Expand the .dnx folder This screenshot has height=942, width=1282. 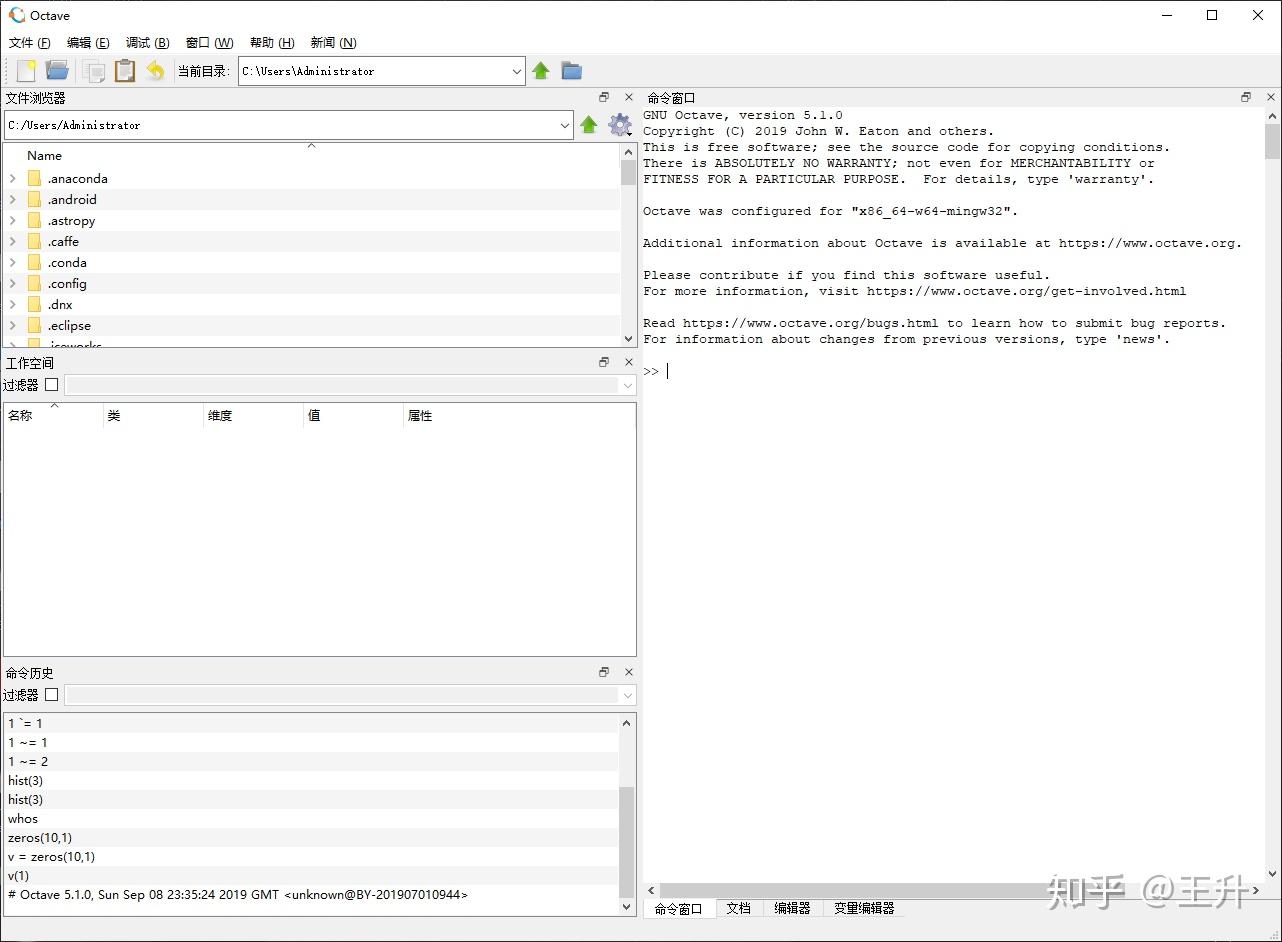click(12, 304)
